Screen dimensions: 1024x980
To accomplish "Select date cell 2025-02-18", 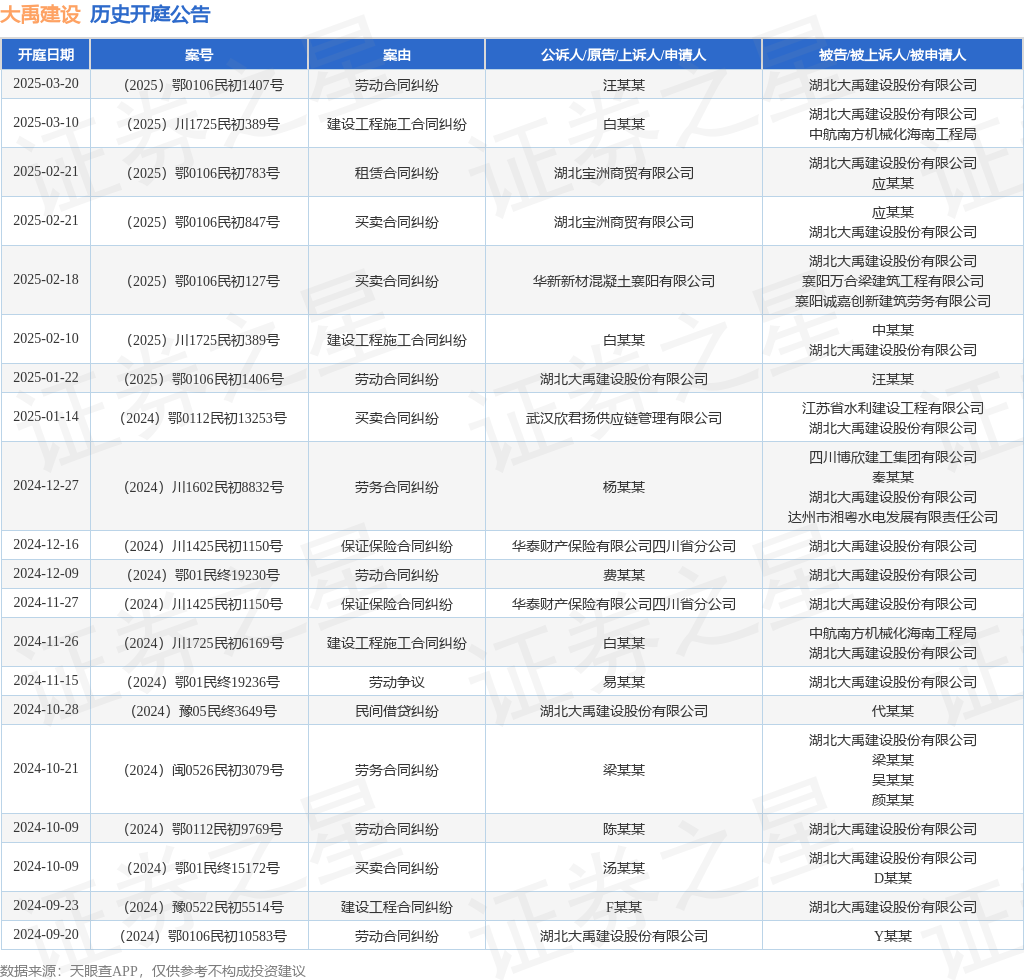I will 46,279.
